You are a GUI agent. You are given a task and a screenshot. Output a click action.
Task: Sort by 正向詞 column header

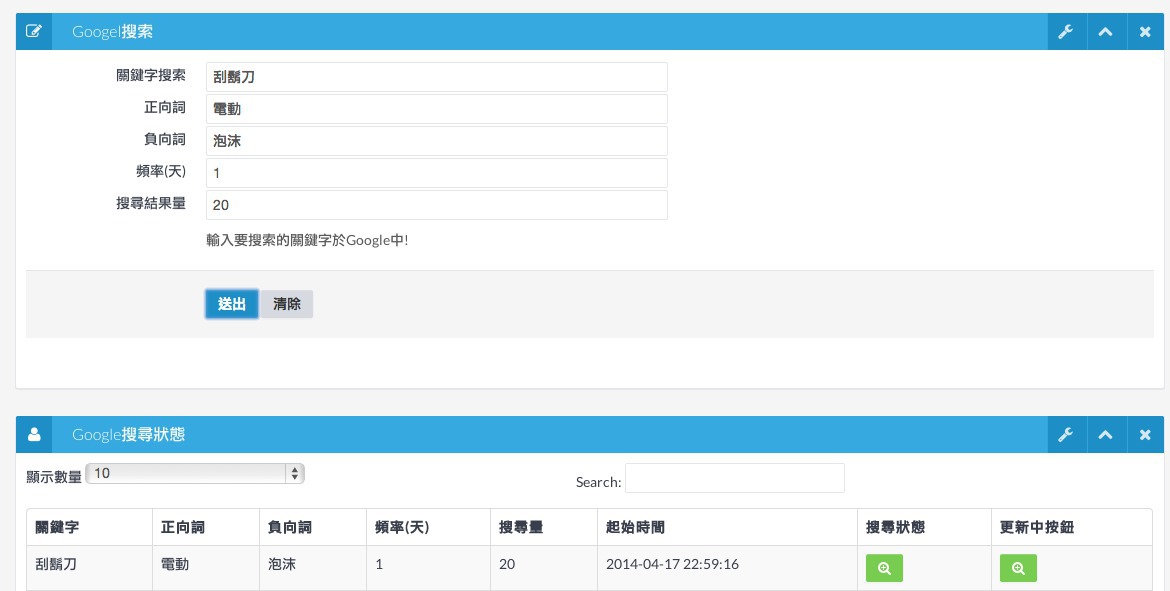206,527
